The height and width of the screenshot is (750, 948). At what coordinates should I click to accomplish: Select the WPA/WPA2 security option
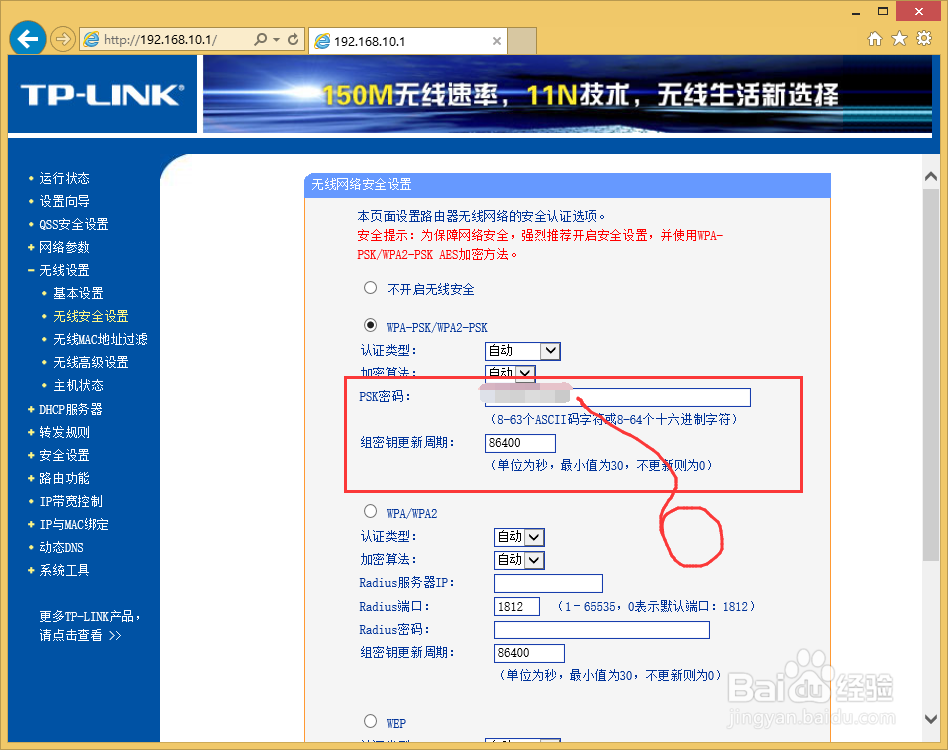pyautogui.click(x=370, y=513)
